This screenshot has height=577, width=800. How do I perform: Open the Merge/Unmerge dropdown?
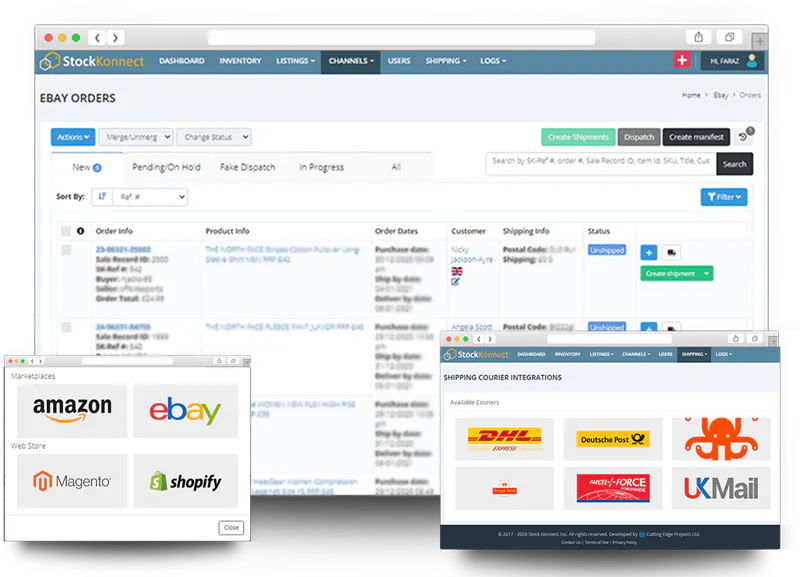point(136,137)
